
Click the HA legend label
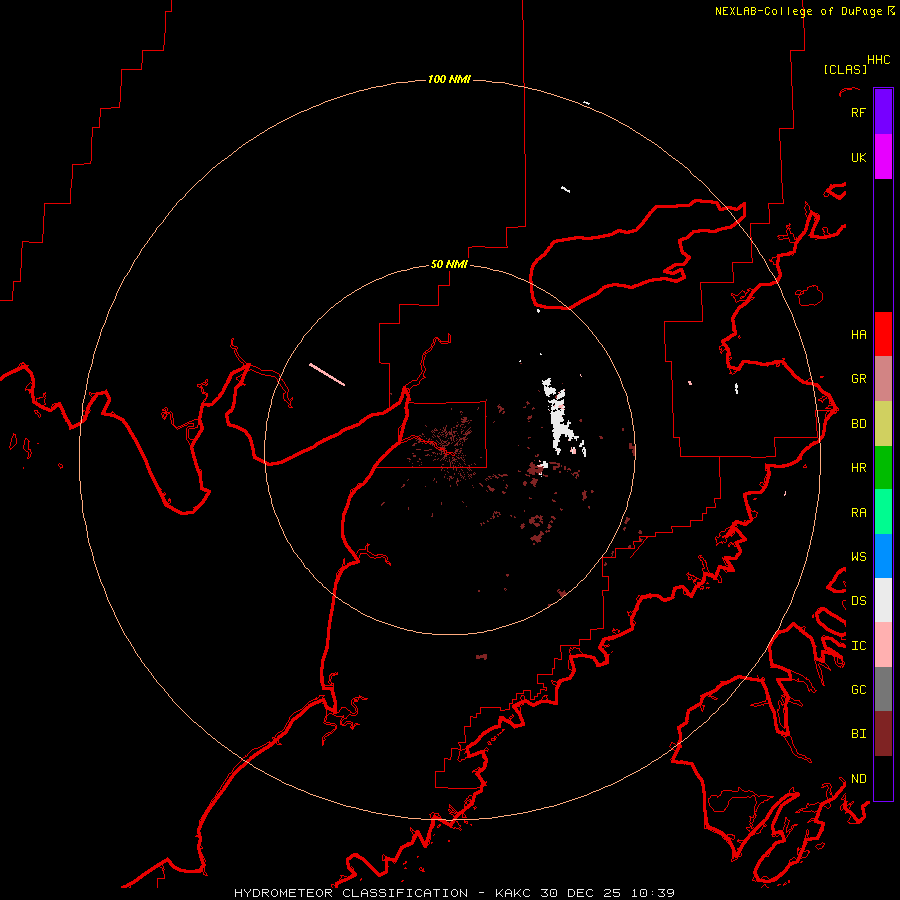click(x=858, y=335)
